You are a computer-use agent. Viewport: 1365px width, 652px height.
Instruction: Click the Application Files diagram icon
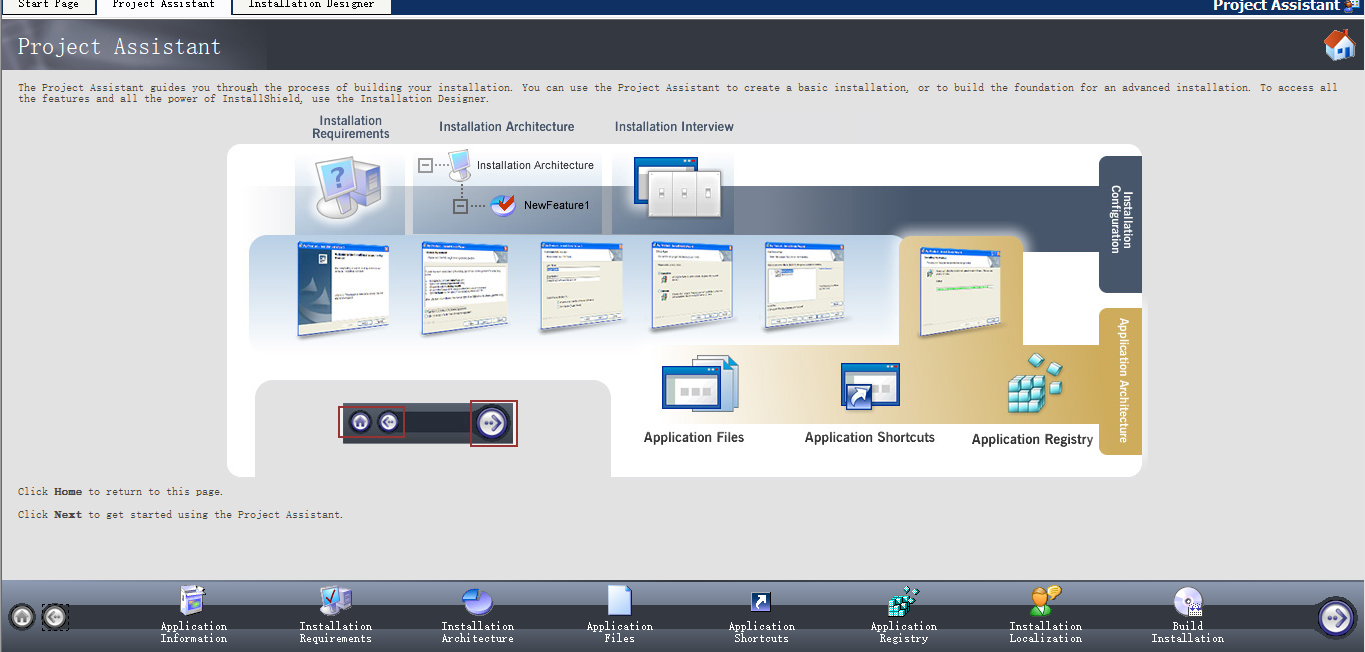pos(700,383)
